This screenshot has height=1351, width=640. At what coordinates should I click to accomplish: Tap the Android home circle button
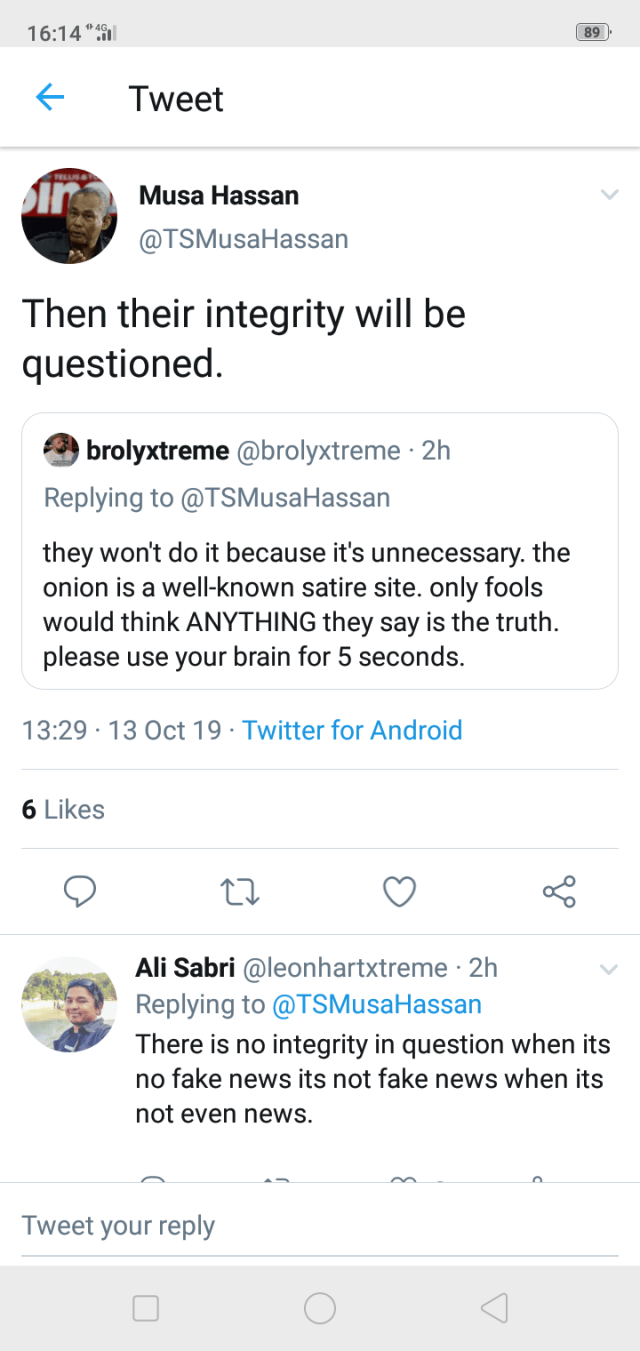tap(320, 1308)
